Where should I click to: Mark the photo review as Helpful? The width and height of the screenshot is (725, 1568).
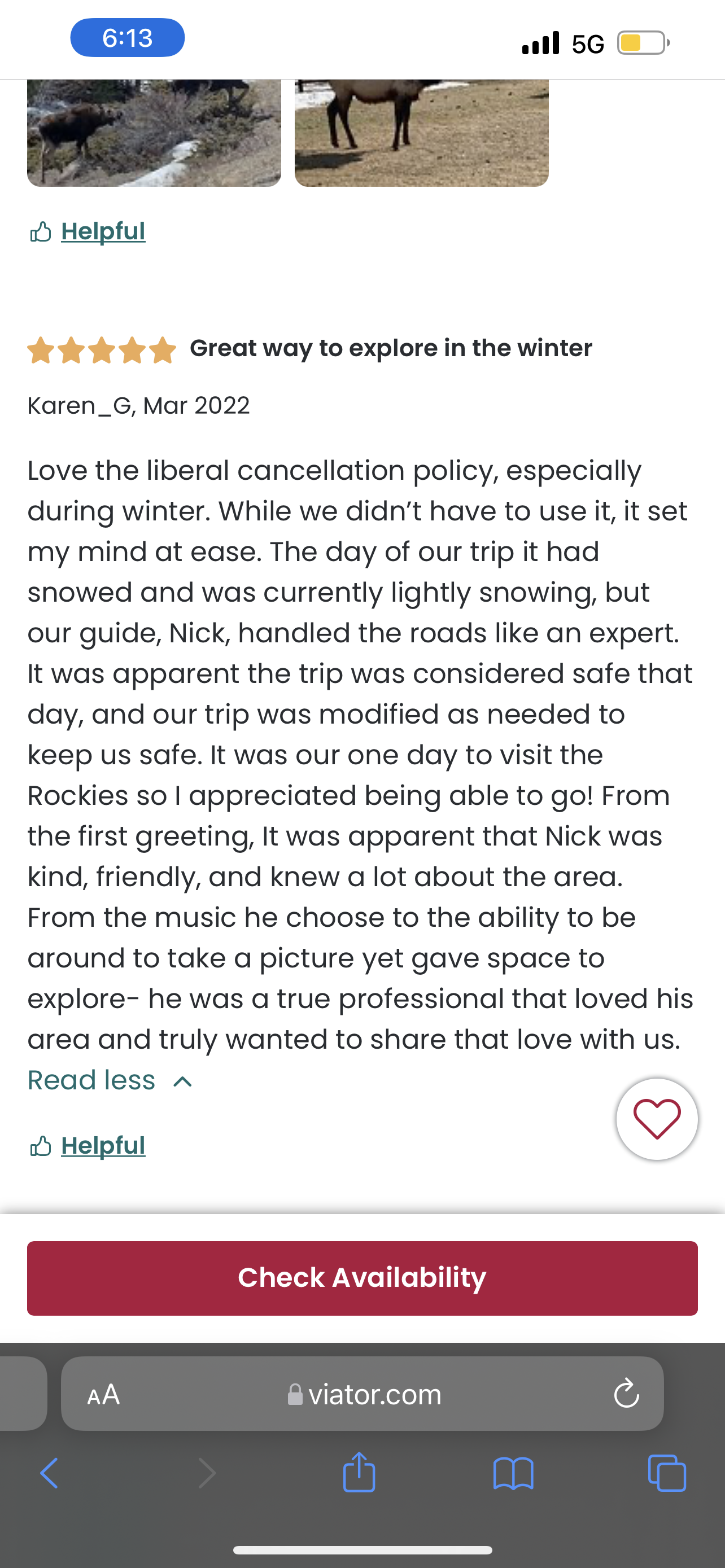pyautogui.click(x=103, y=231)
